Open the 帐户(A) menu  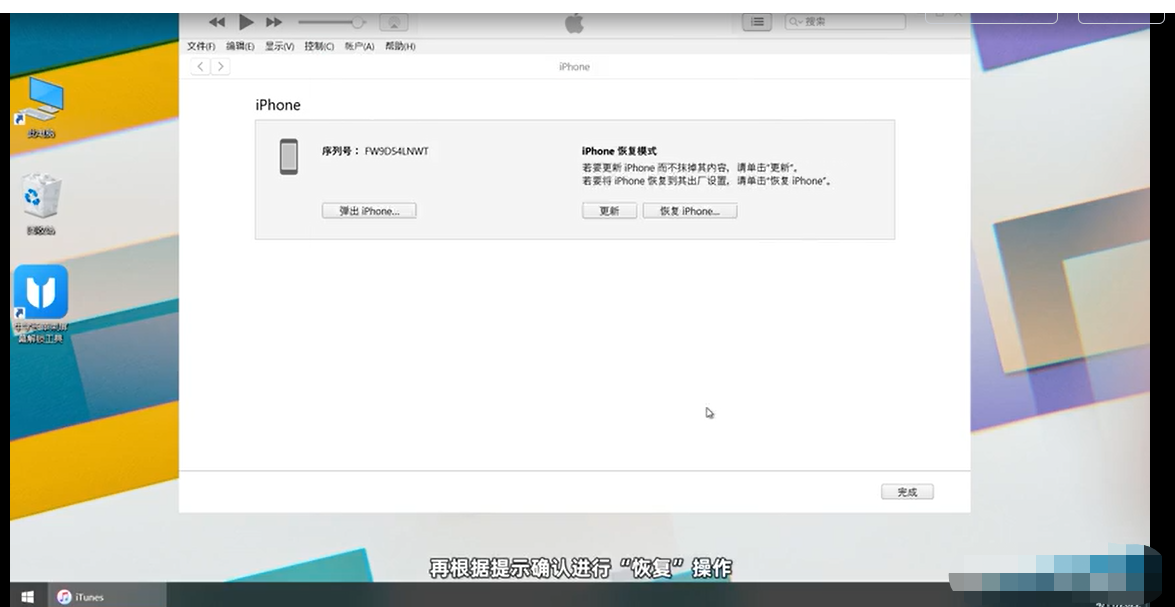pyautogui.click(x=360, y=46)
